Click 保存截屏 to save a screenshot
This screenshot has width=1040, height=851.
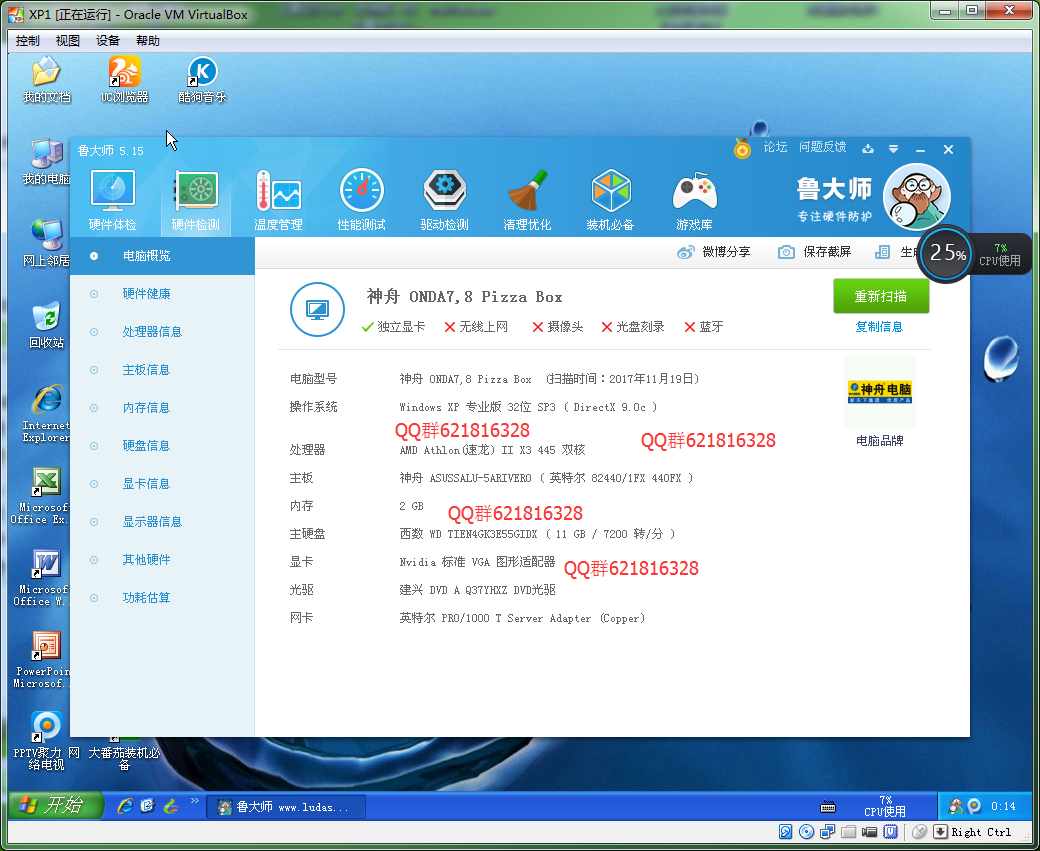[814, 252]
